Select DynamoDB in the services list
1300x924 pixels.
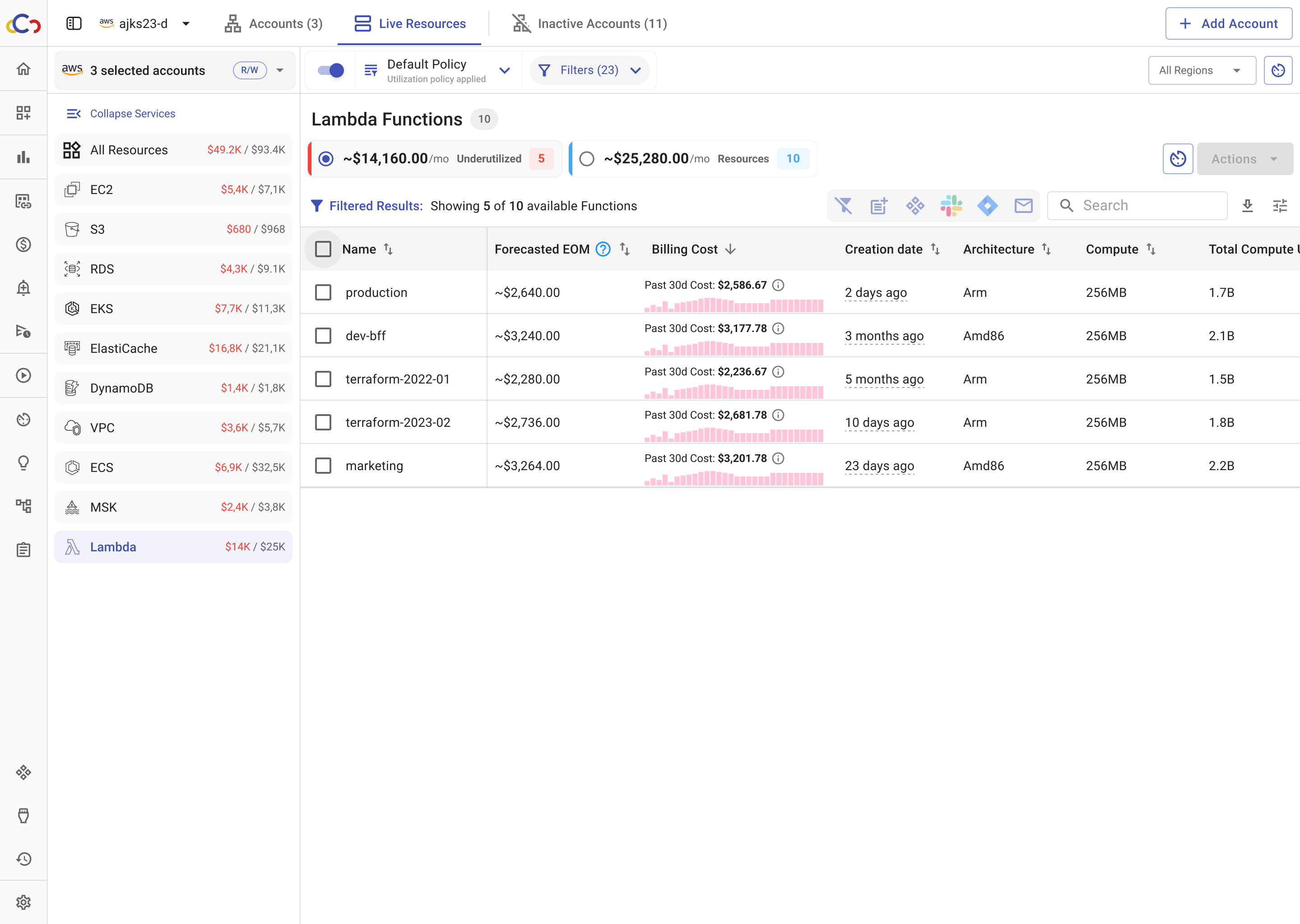click(x=173, y=388)
